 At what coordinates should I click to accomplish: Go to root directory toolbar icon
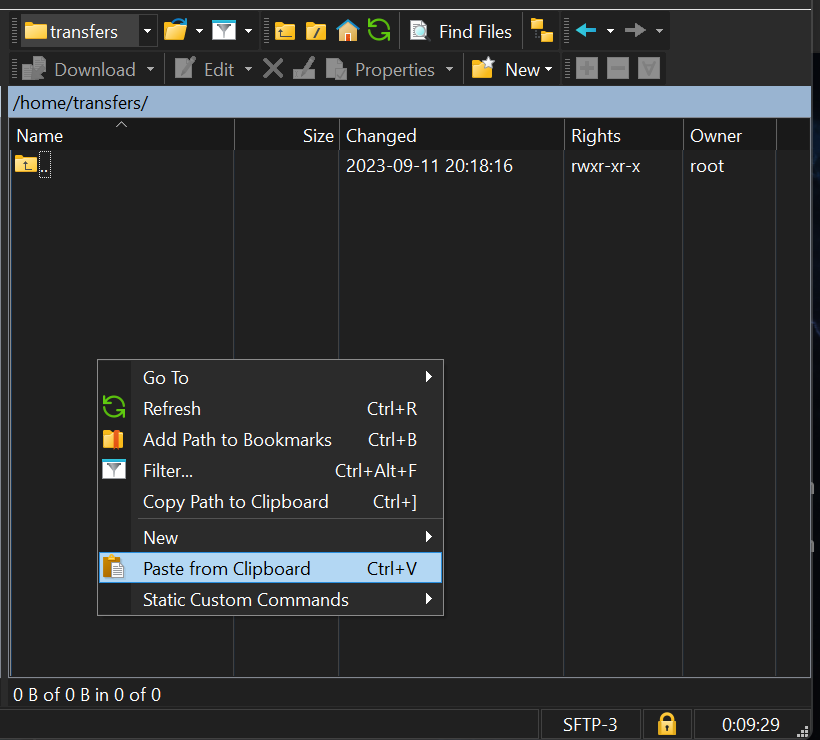pos(316,31)
